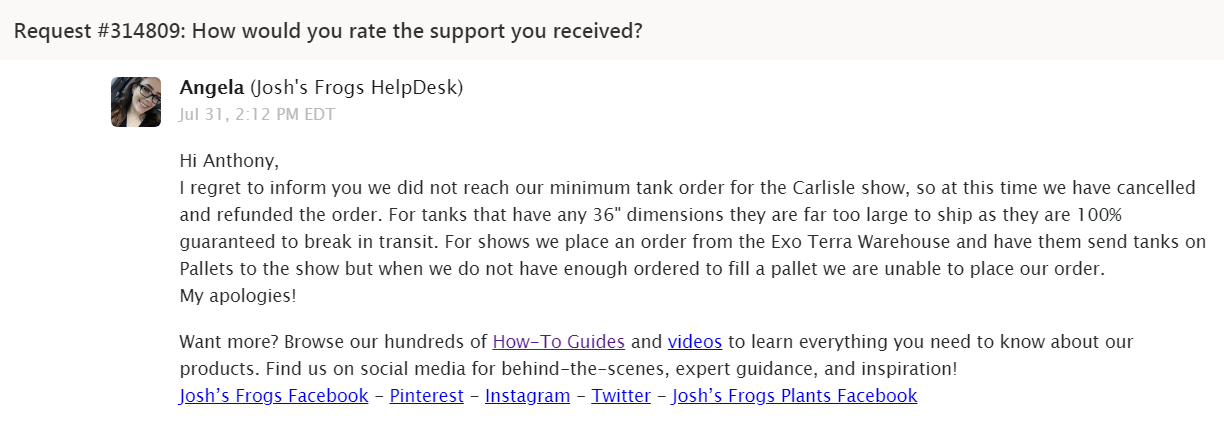Click Angela's profile avatar photo
Image resolution: width=1224 pixels, height=426 pixels.
coord(136,102)
